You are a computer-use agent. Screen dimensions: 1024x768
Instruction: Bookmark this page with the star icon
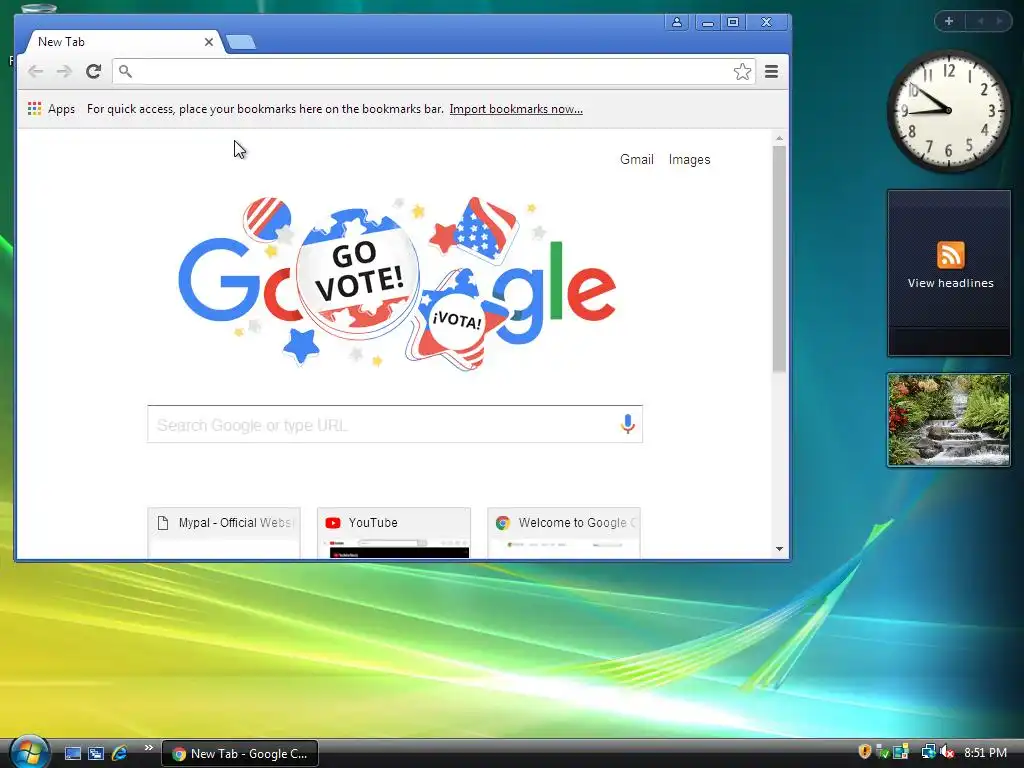click(x=742, y=71)
